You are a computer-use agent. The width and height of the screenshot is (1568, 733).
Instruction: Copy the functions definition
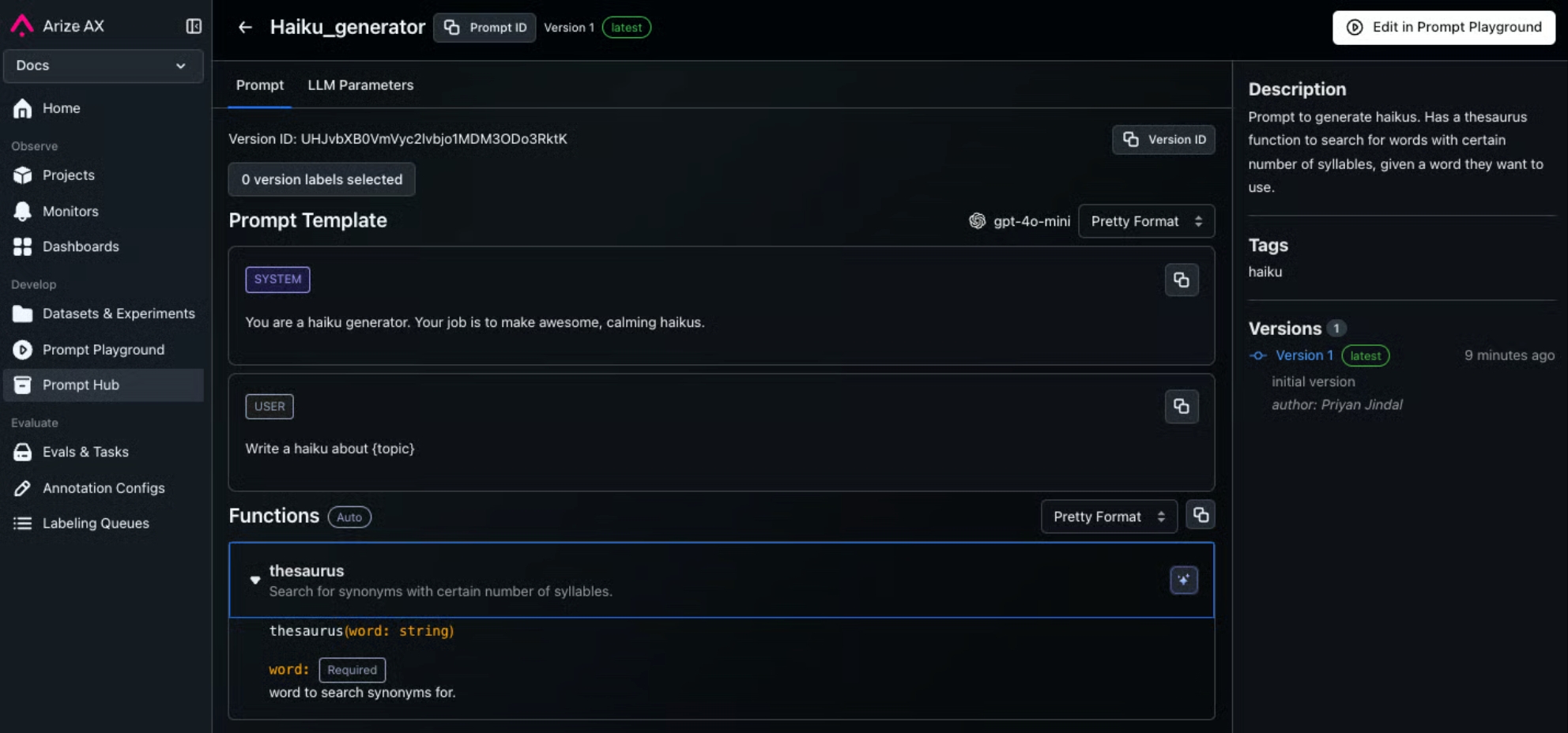pyautogui.click(x=1200, y=516)
